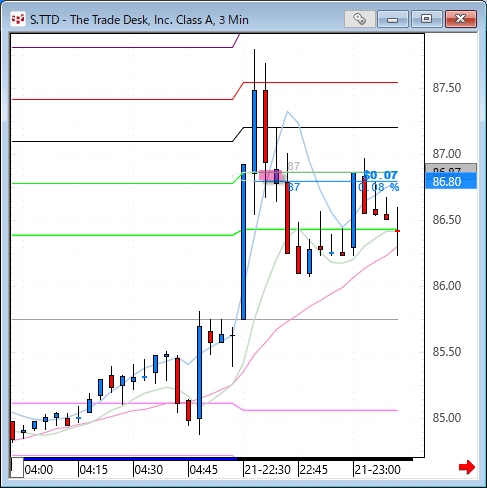Image resolution: width=487 pixels, height=488 pixels.
Task: Click the 87.50 price scale label
Action: pos(447,88)
